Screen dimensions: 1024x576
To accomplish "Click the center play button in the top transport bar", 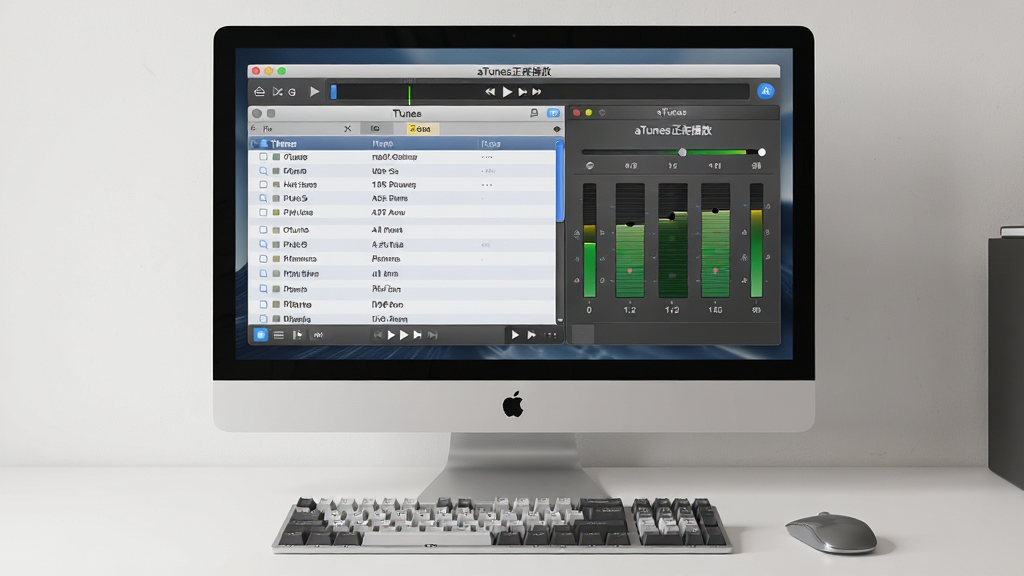I will (x=507, y=92).
